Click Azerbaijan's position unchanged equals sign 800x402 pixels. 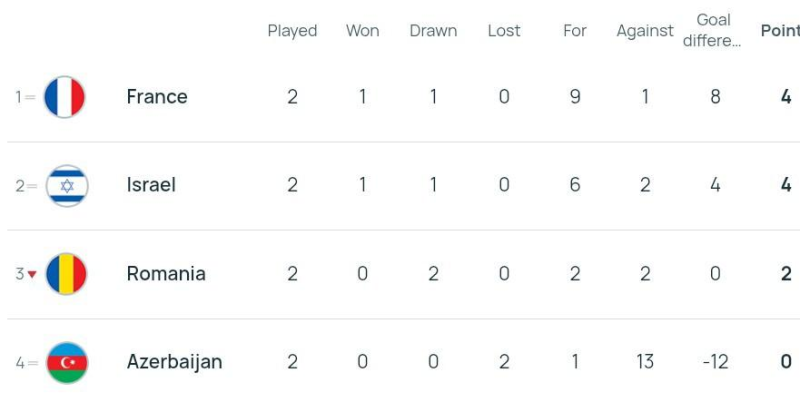pyautogui.click(x=31, y=362)
